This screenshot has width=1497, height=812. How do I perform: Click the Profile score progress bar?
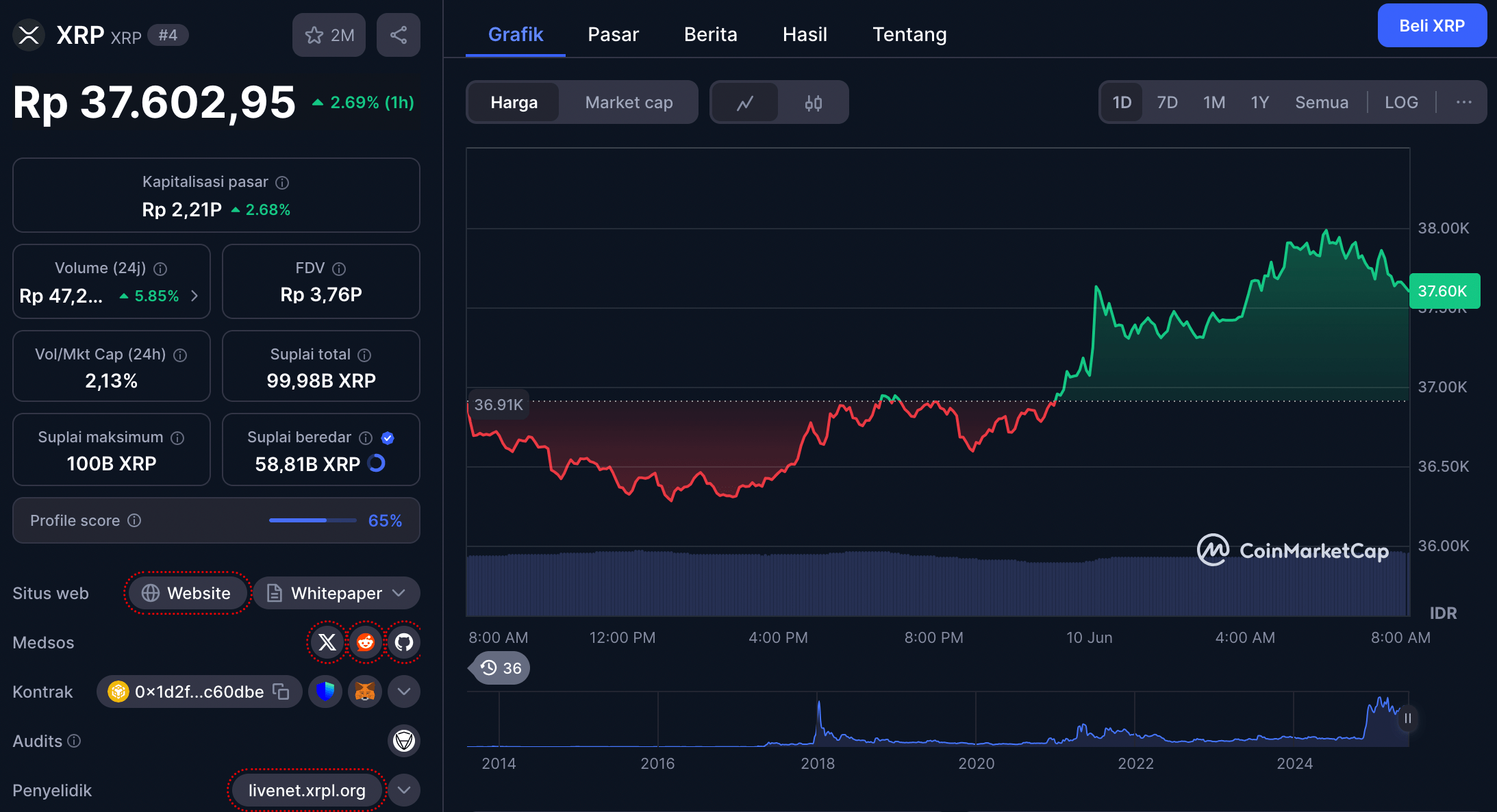click(x=313, y=520)
